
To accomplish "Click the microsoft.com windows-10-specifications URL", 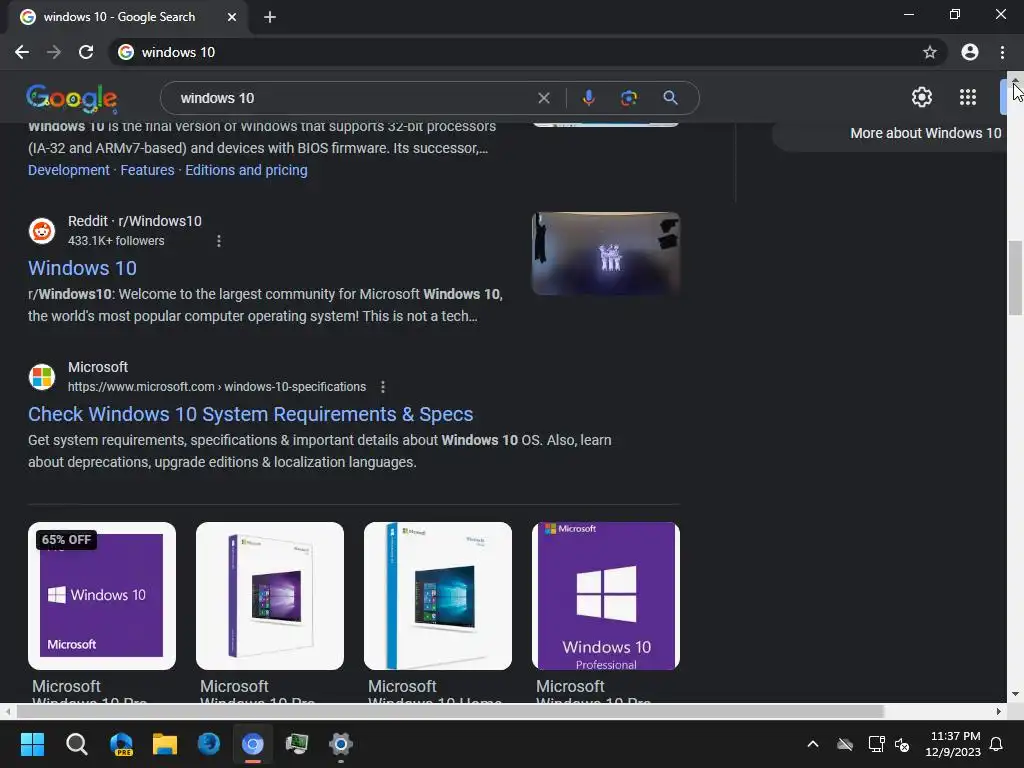I will point(217,387).
